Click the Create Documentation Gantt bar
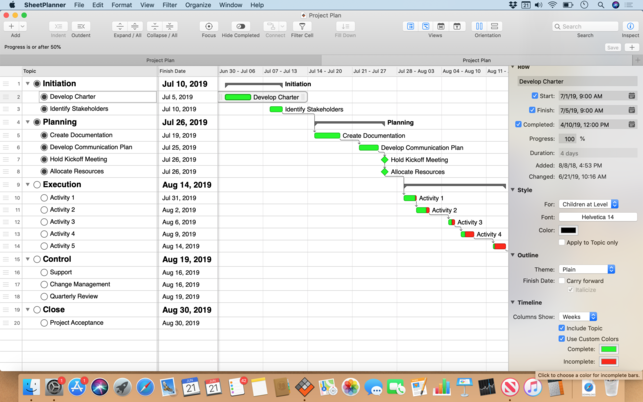 coord(327,135)
